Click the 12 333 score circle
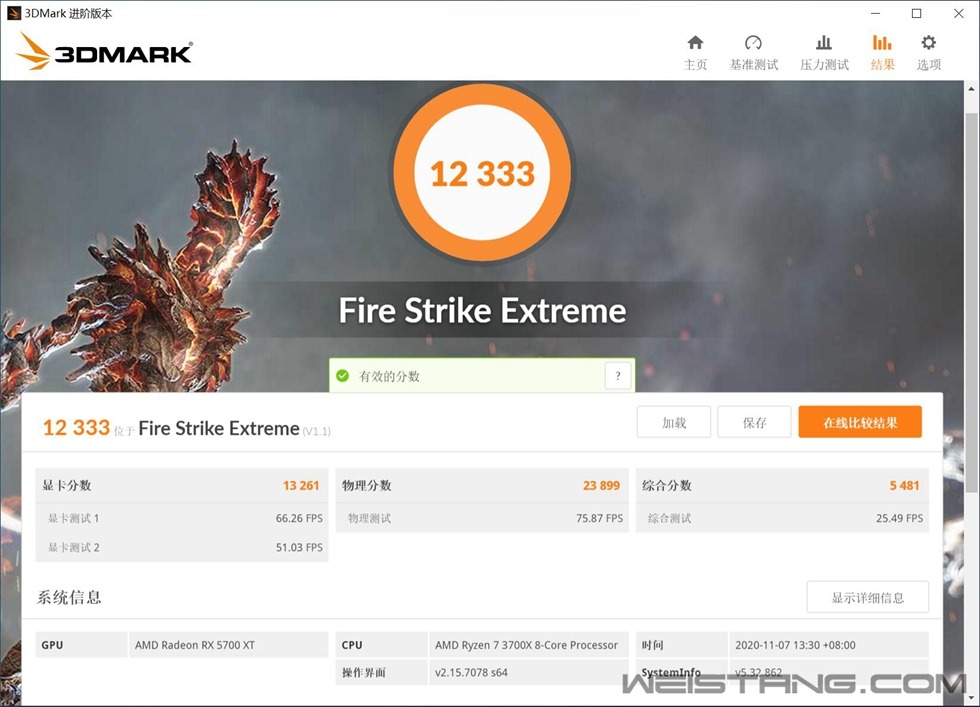The width and height of the screenshot is (980, 707). click(x=482, y=173)
